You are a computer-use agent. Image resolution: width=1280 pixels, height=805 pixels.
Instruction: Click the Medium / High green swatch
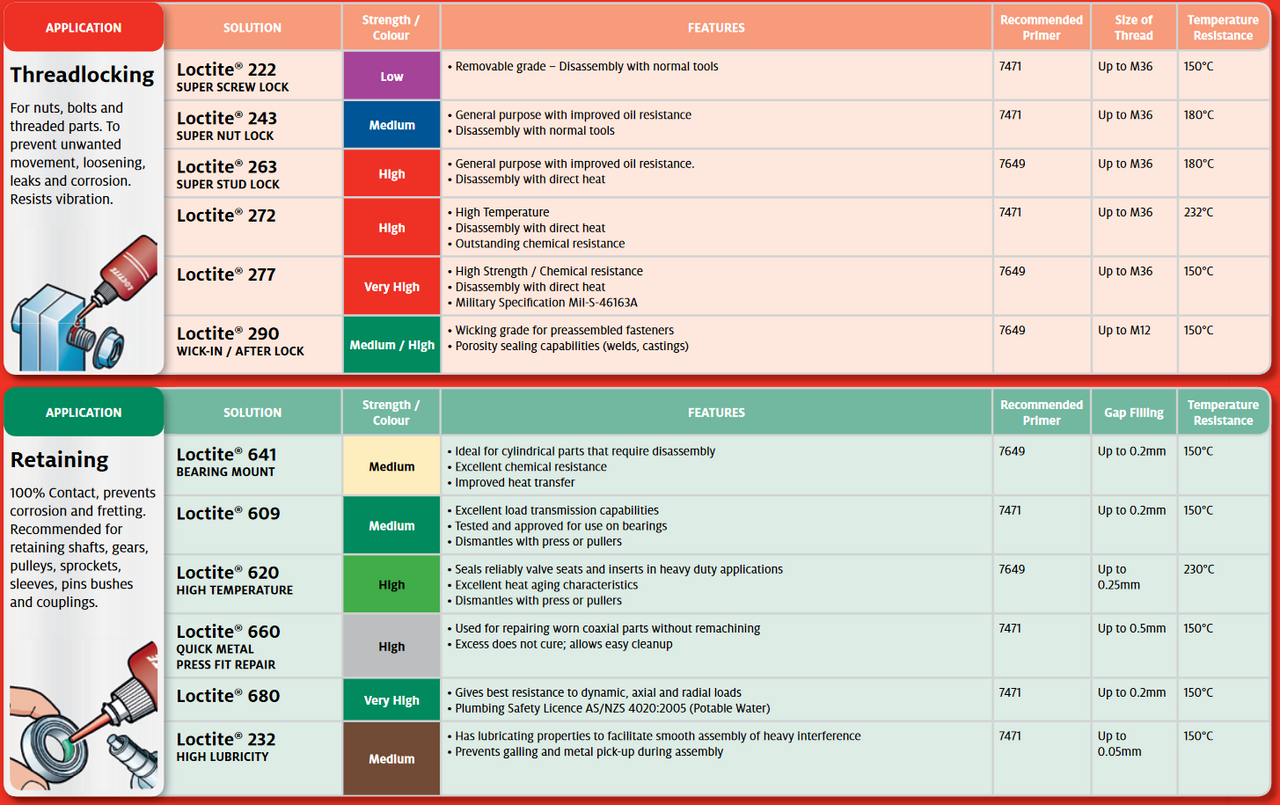click(x=391, y=345)
